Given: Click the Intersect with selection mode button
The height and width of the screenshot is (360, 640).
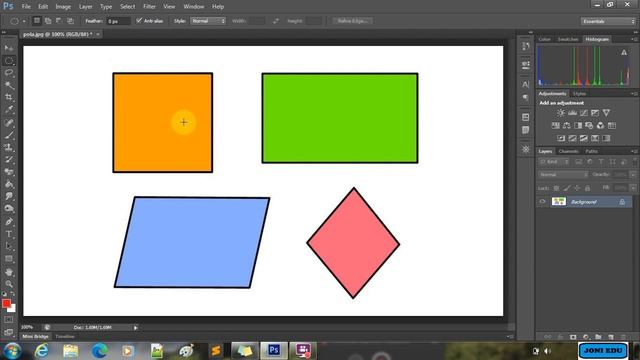Looking at the screenshot, I should 70,21.
